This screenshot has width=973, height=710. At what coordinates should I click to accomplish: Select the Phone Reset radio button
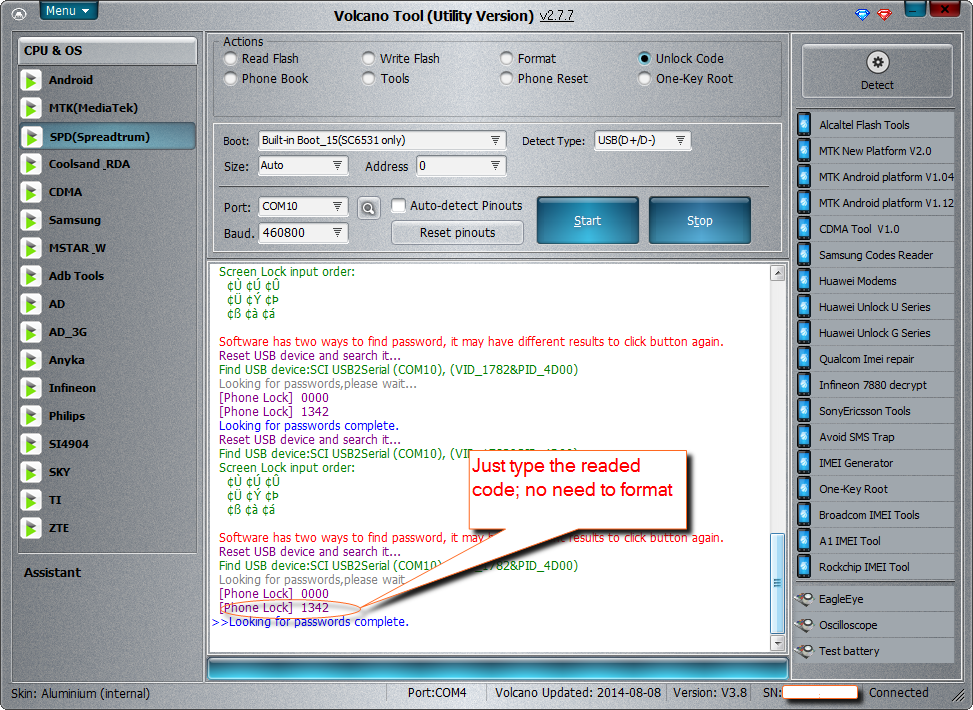[506, 79]
